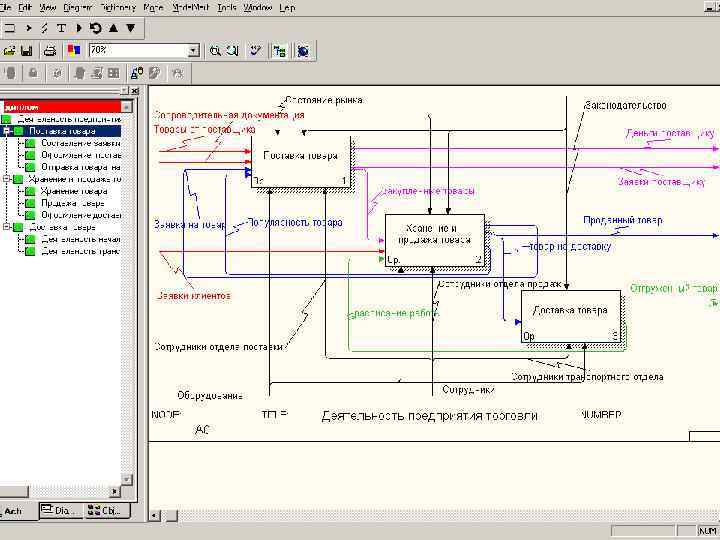Viewport: 720px width, 540px height.
Task: Switch to the Diagrams tab
Action: coord(59,511)
